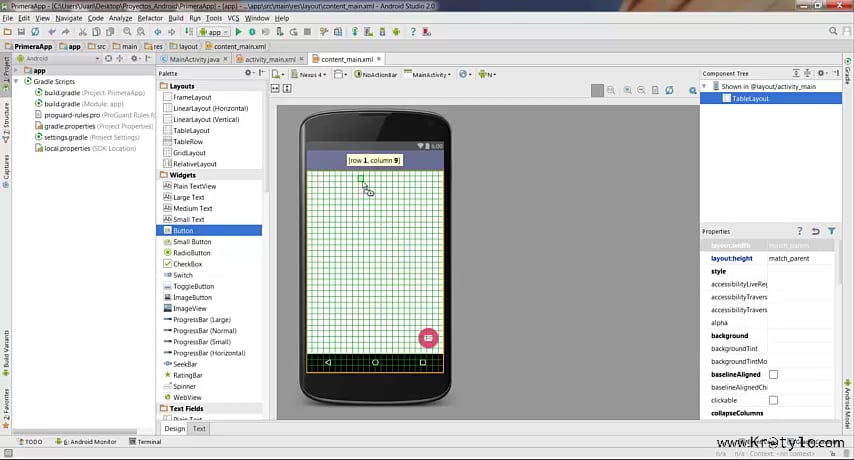854x460 pixels.
Task: Open the Nexus 4 device dropdown
Action: point(309,75)
